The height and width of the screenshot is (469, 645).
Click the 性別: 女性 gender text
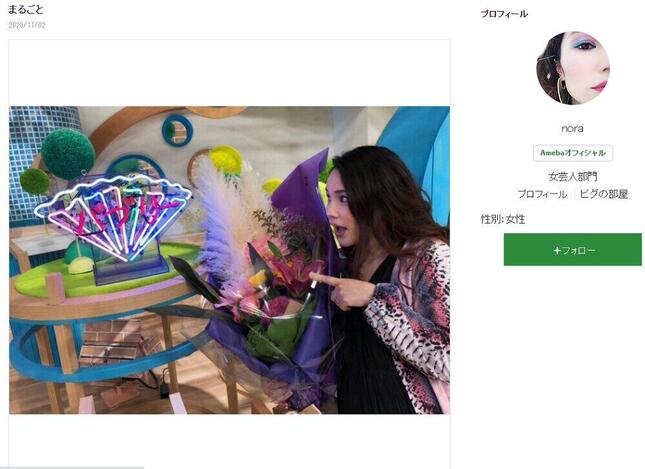(503, 219)
